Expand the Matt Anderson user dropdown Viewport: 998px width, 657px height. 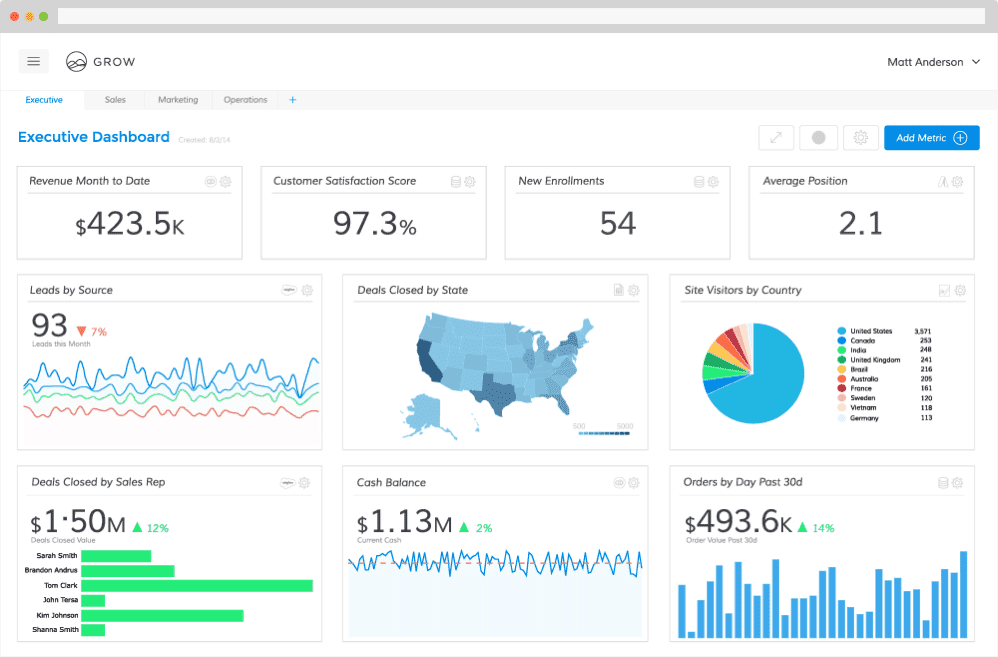[933, 62]
